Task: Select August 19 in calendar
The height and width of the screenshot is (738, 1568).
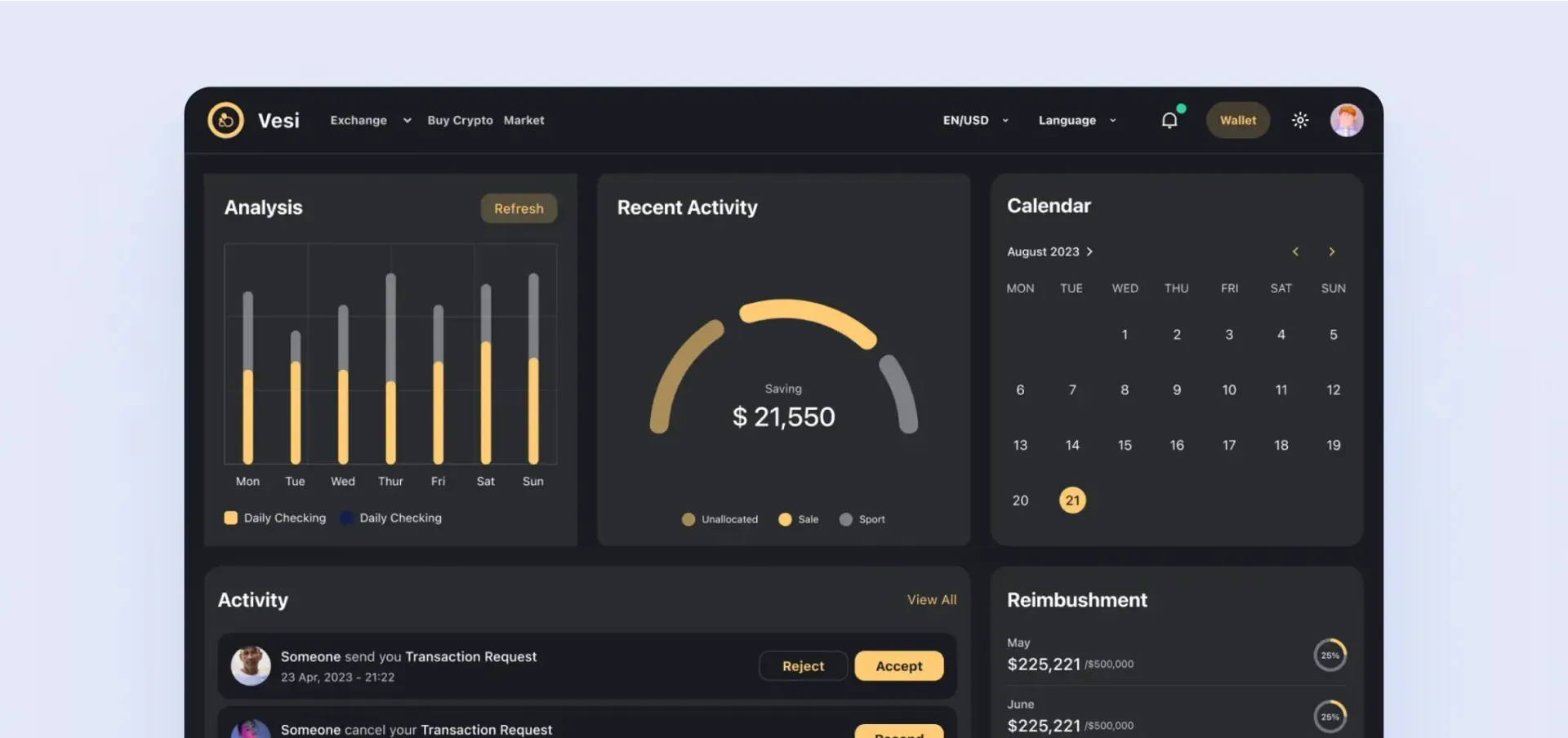Action: coord(1334,445)
